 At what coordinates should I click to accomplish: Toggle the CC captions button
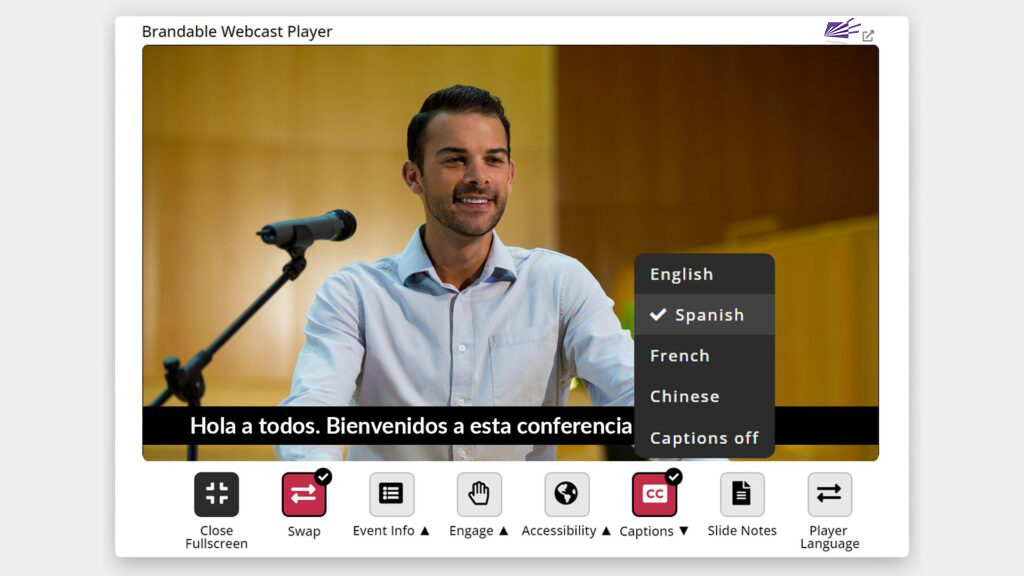654,494
